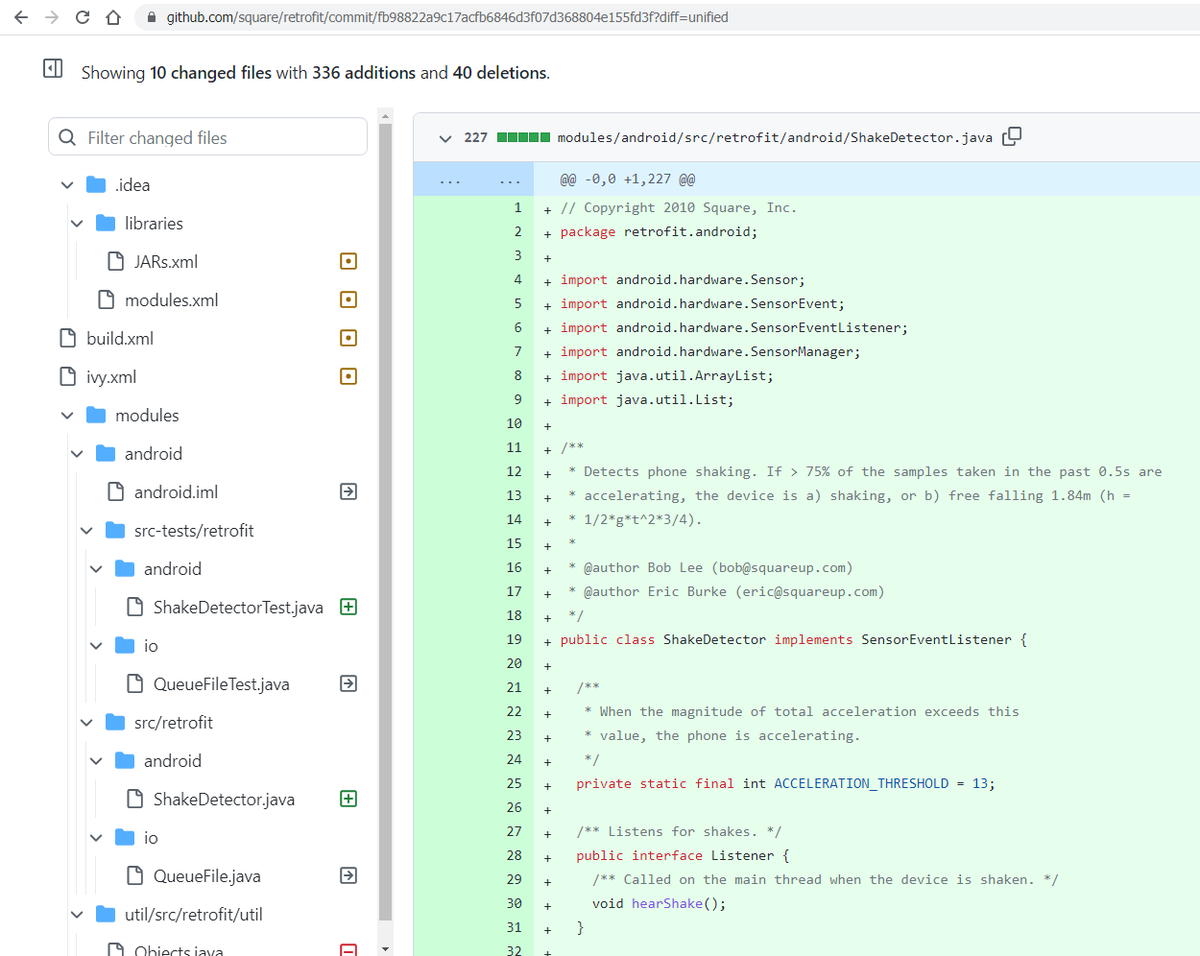Viewport: 1200px width, 956px height.
Task: Click the ShakeDetector class declaration line
Action: point(794,639)
